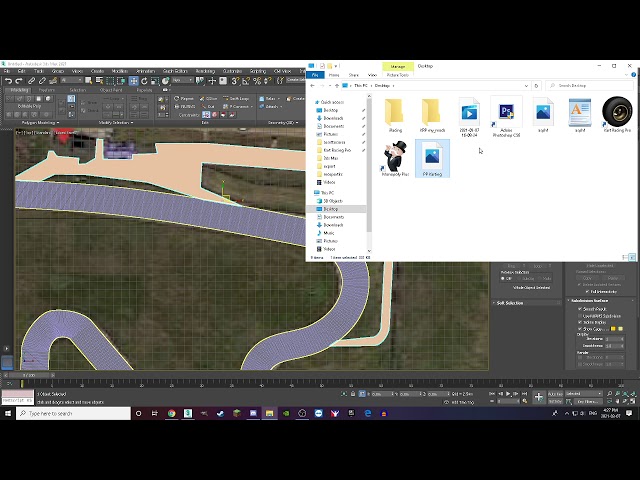The width and height of the screenshot is (640, 480).
Task: Toggle Show Cage checkbox
Action: click(580, 329)
